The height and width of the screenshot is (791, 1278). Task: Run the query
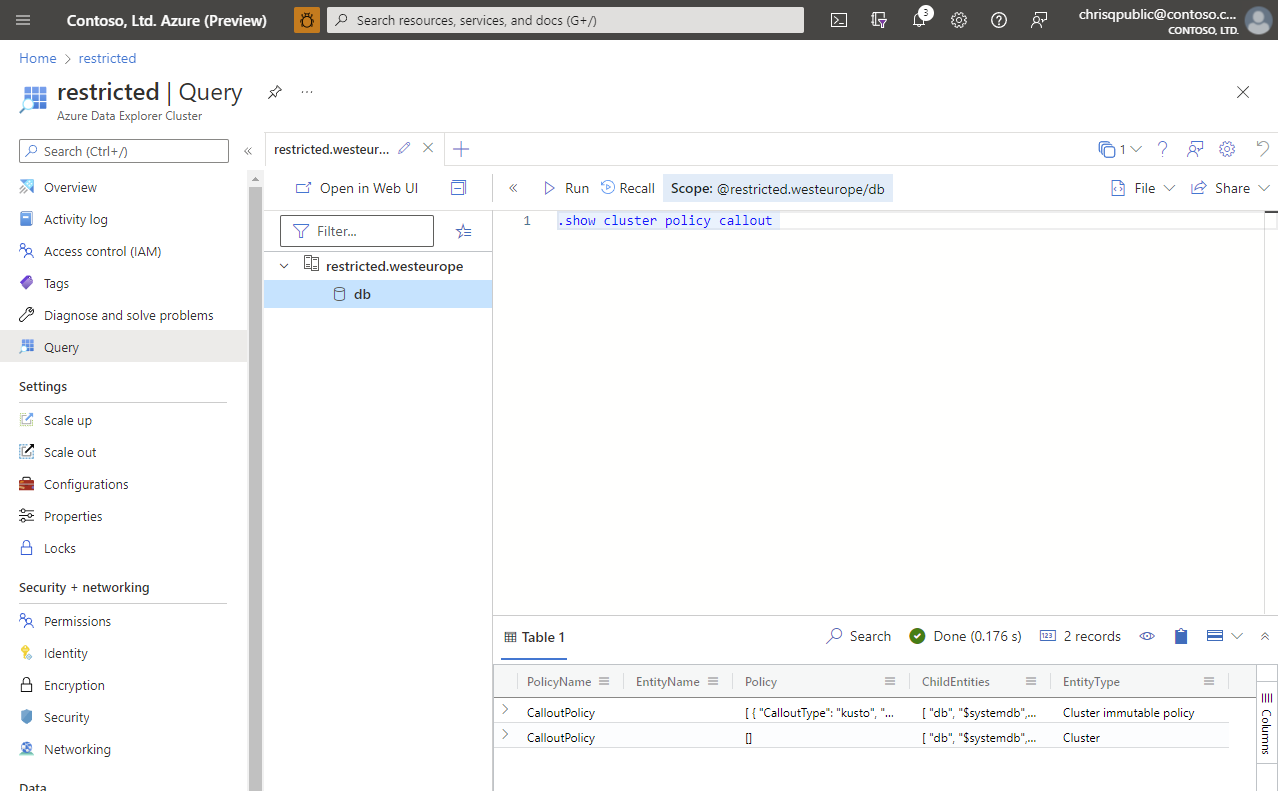click(x=566, y=188)
